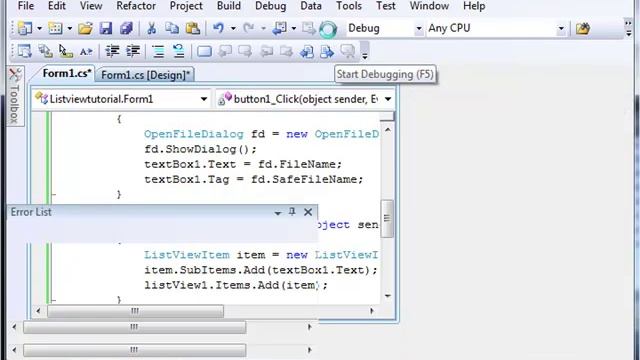Viewport: 640px width, 360px height.
Task: Open the Any CPU platform dropdown
Action: coord(561,29)
